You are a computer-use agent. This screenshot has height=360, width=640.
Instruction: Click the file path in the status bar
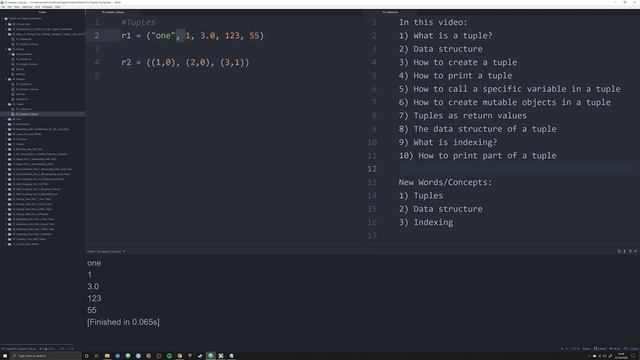(x=19, y=349)
